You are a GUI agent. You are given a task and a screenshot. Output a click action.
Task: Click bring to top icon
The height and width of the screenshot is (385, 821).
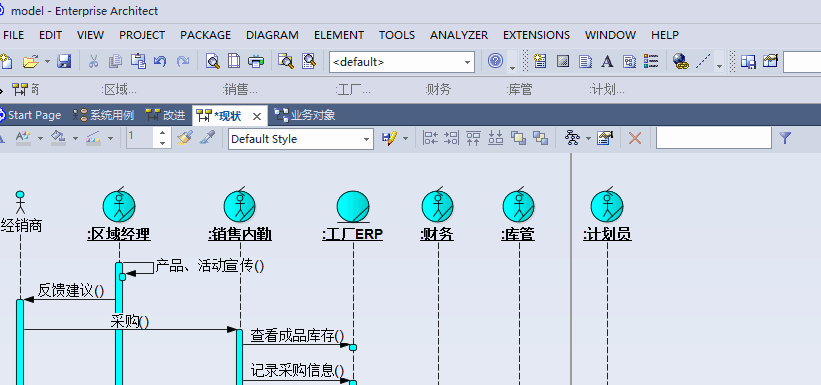tap(518, 138)
